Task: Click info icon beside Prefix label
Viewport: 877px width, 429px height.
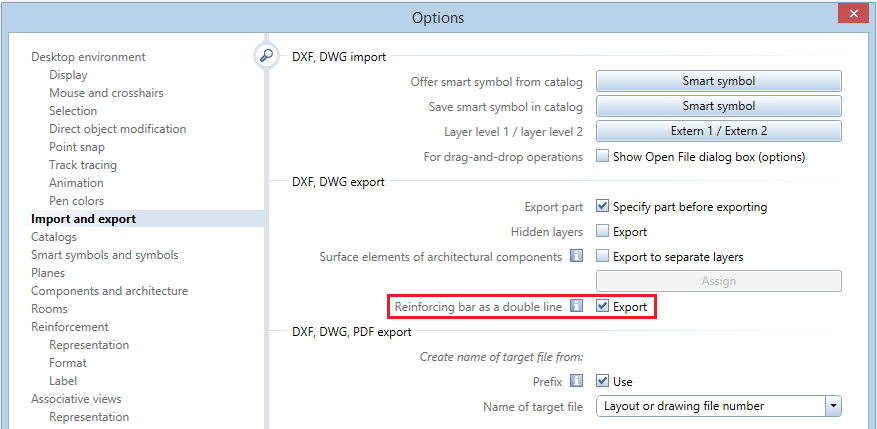Action: coord(576,381)
